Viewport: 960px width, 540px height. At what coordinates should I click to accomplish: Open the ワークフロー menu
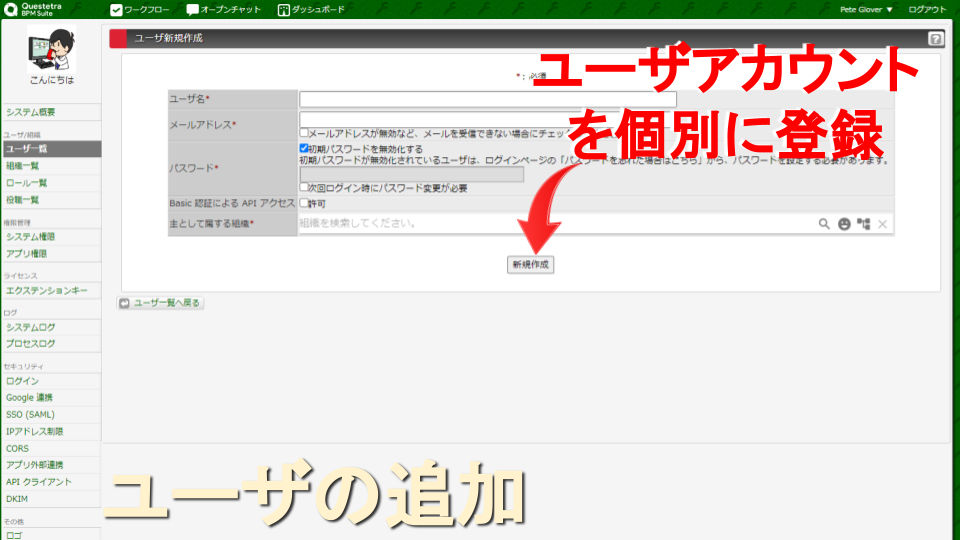[x=139, y=9]
